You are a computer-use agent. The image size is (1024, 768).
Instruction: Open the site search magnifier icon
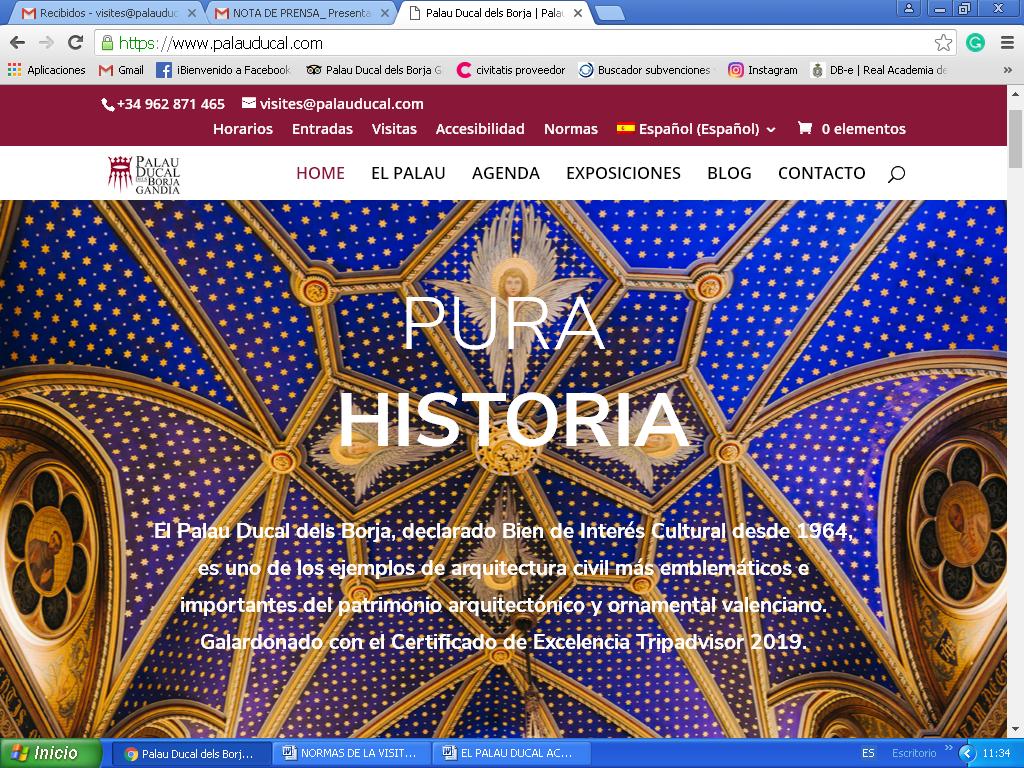[896, 174]
